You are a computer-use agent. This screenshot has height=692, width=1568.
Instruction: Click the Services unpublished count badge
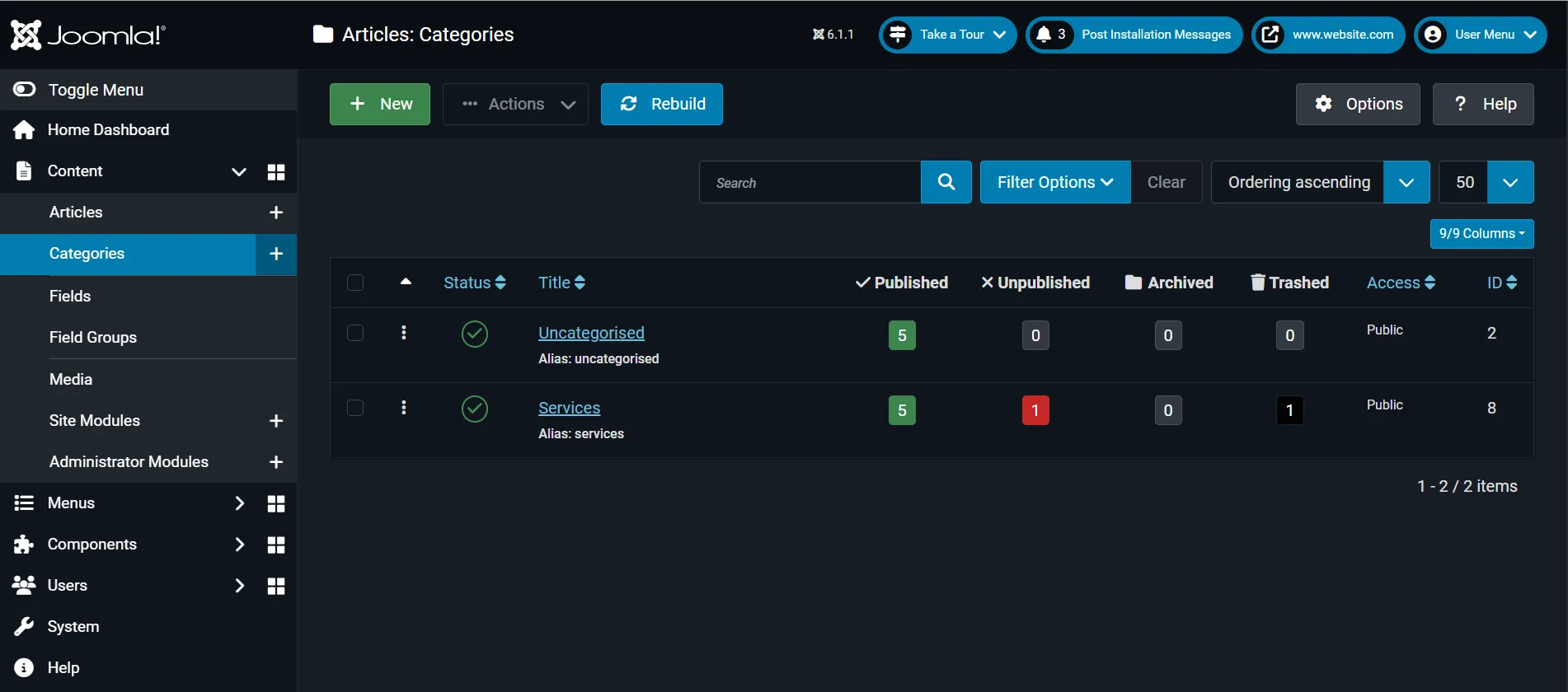click(1035, 410)
